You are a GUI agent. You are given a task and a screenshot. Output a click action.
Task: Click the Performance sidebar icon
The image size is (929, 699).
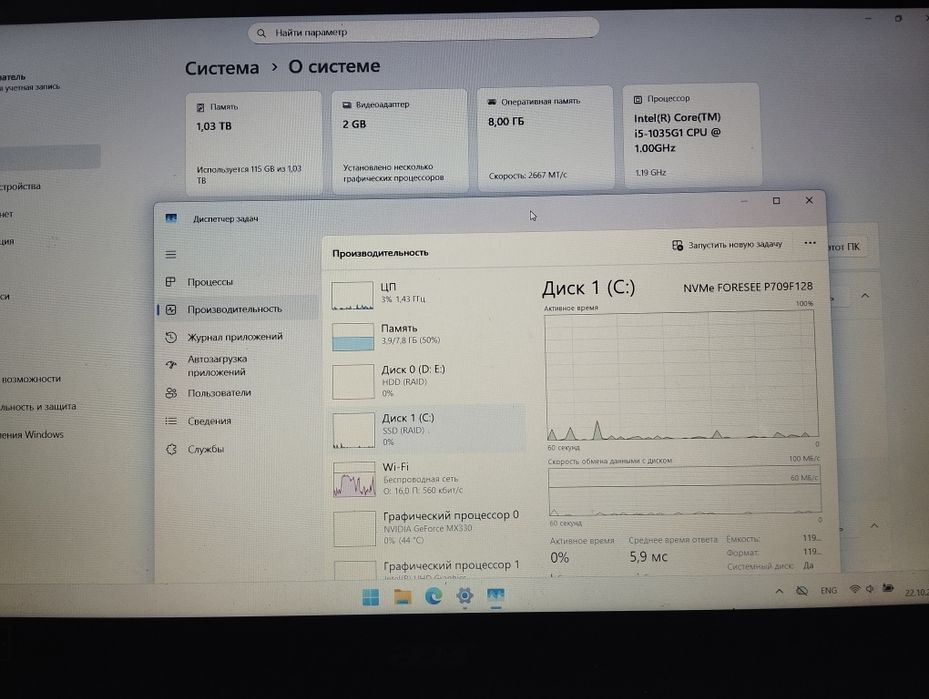[x=171, y=309]
